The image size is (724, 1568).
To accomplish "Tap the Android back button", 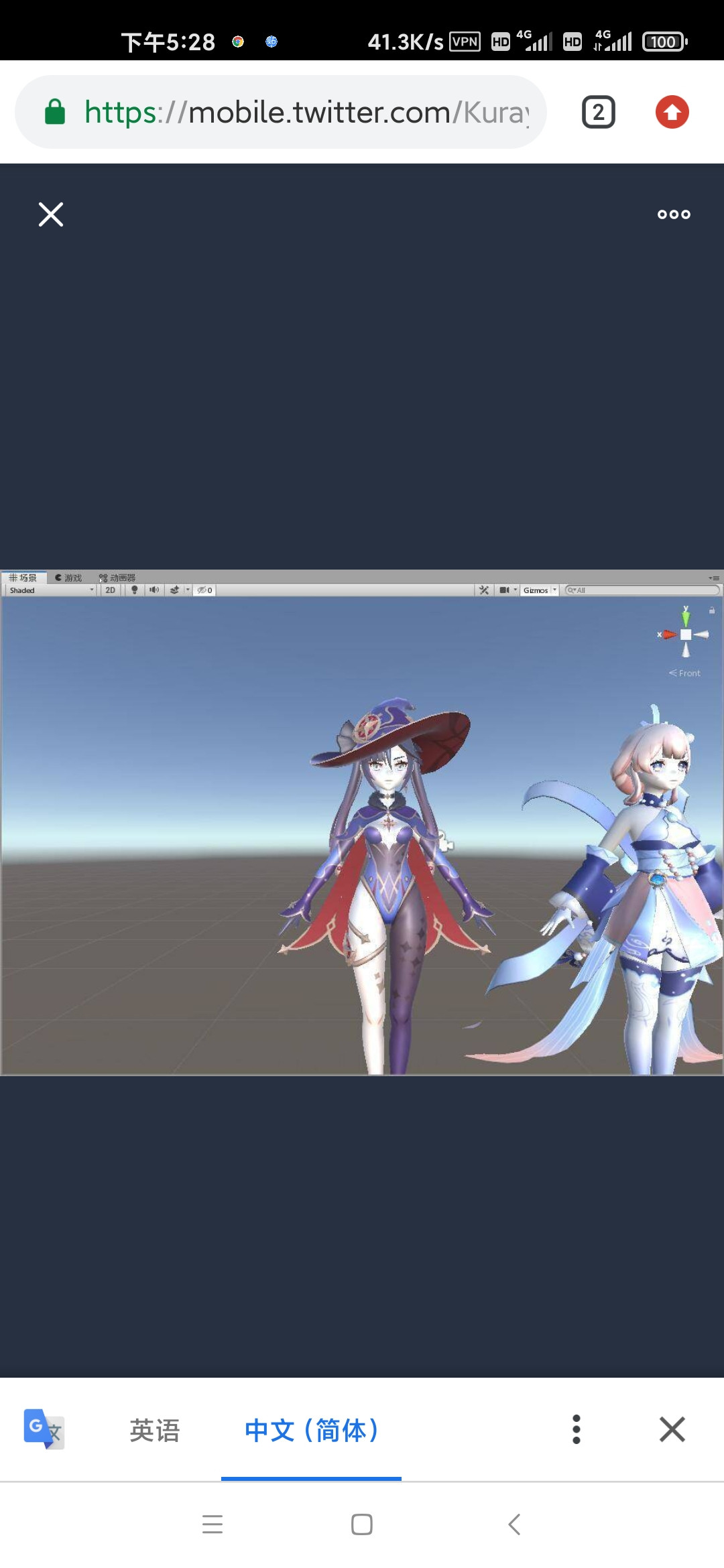I will pos(514,1524).
